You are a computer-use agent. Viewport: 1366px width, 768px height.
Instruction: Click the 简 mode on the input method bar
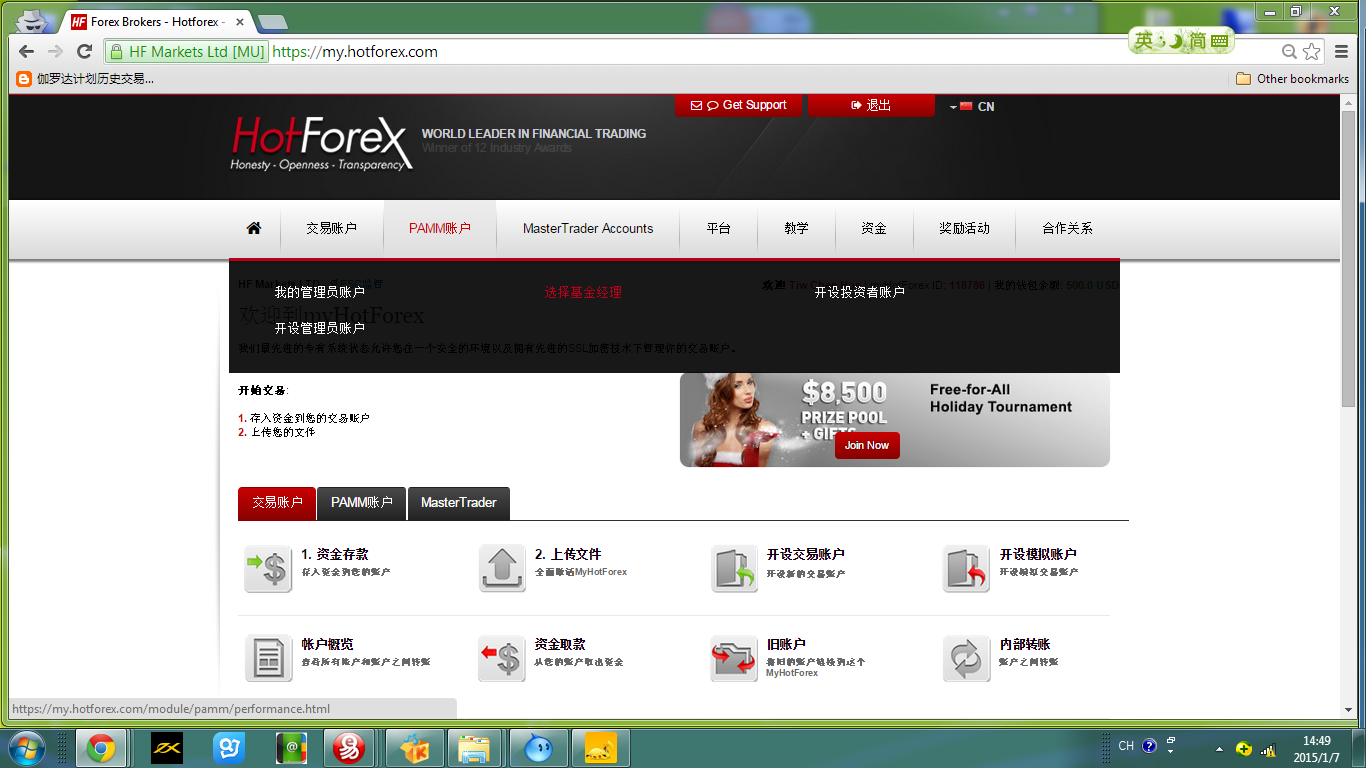[x=1197, y=41]
